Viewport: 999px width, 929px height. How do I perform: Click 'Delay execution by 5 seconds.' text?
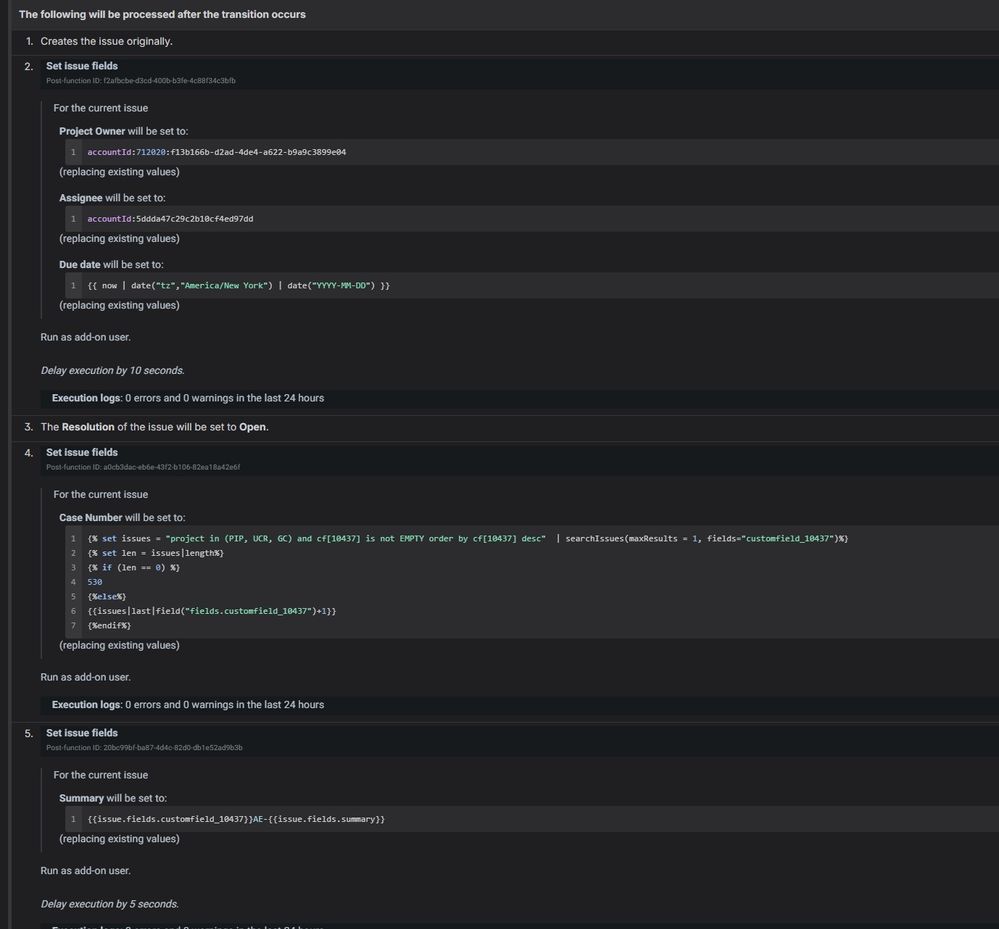(x=110, y=904)
